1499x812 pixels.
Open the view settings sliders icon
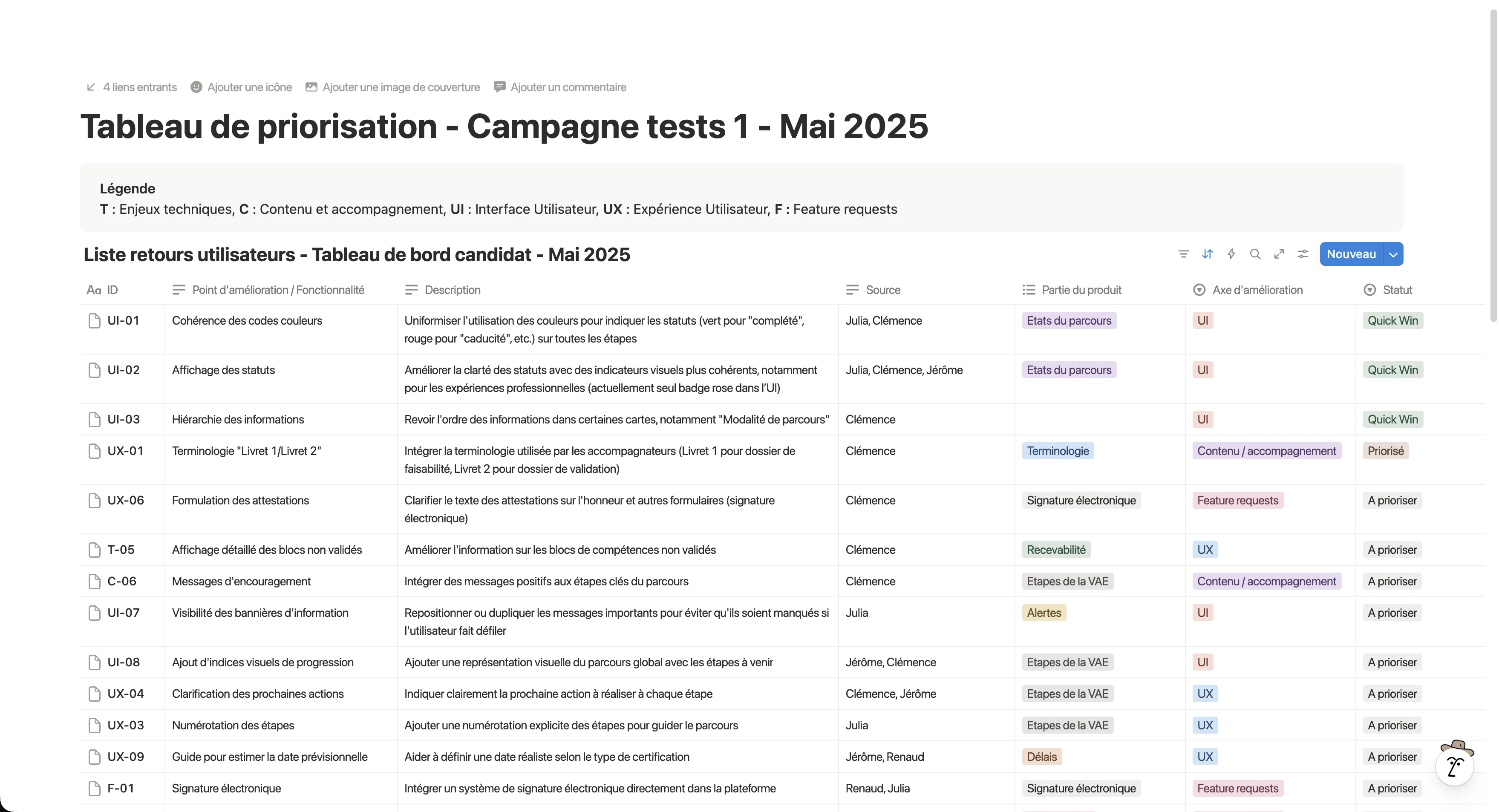coord(1303,254)
